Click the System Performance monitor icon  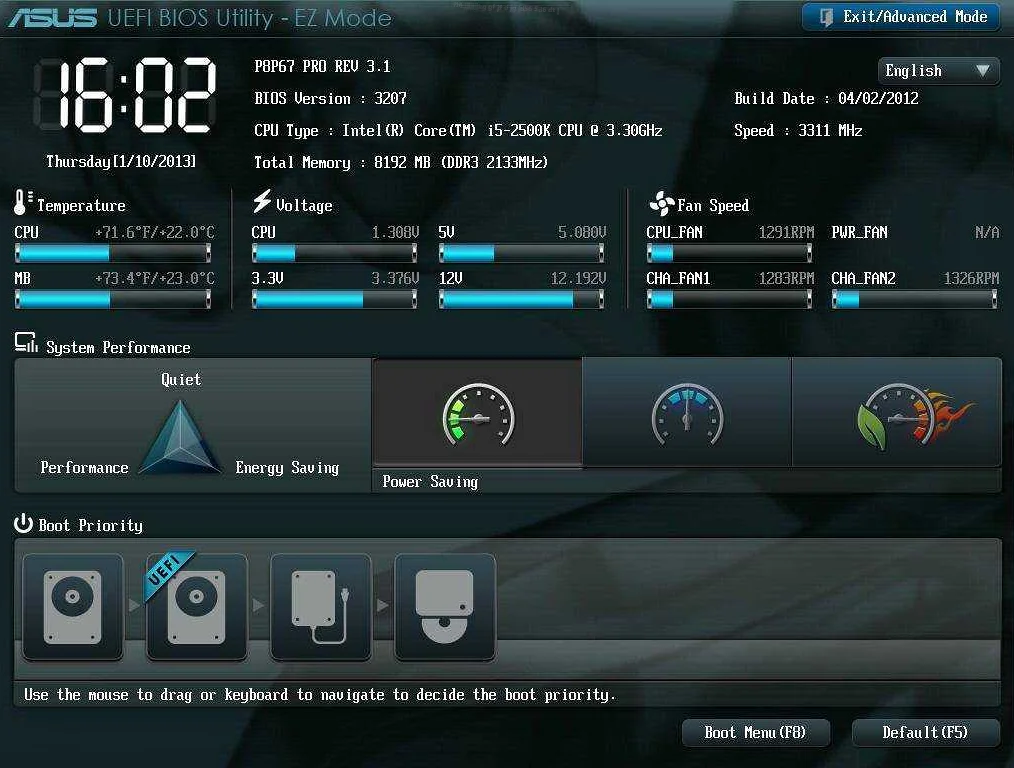click(26, 343)
